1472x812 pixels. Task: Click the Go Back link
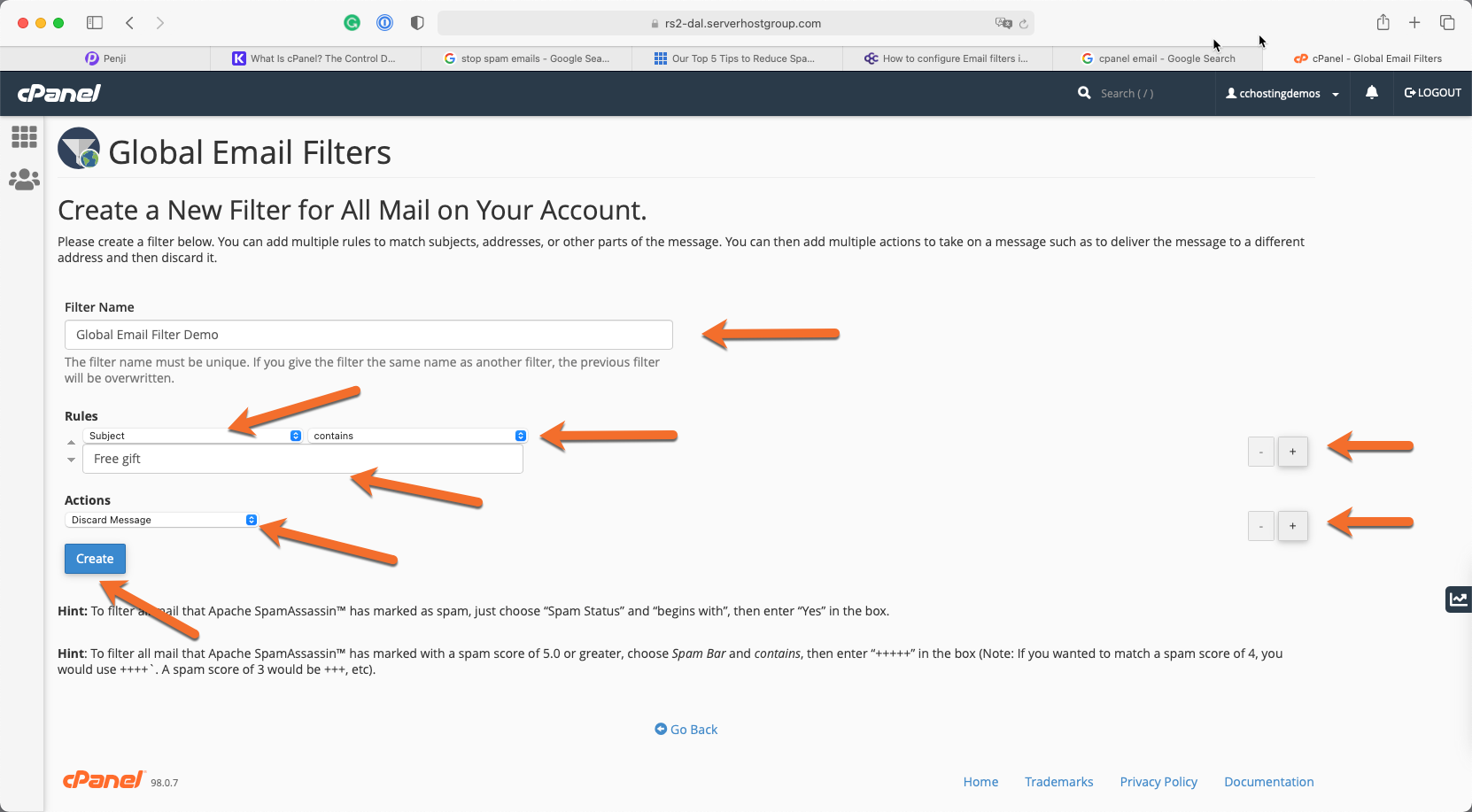[686, 730]
